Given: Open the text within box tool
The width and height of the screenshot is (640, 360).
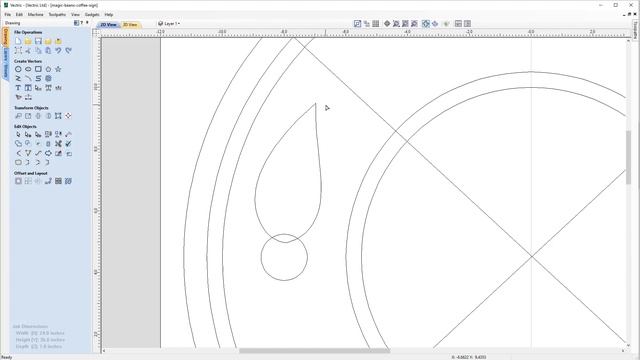Looking at the screenshot, I should pos(28,88).
